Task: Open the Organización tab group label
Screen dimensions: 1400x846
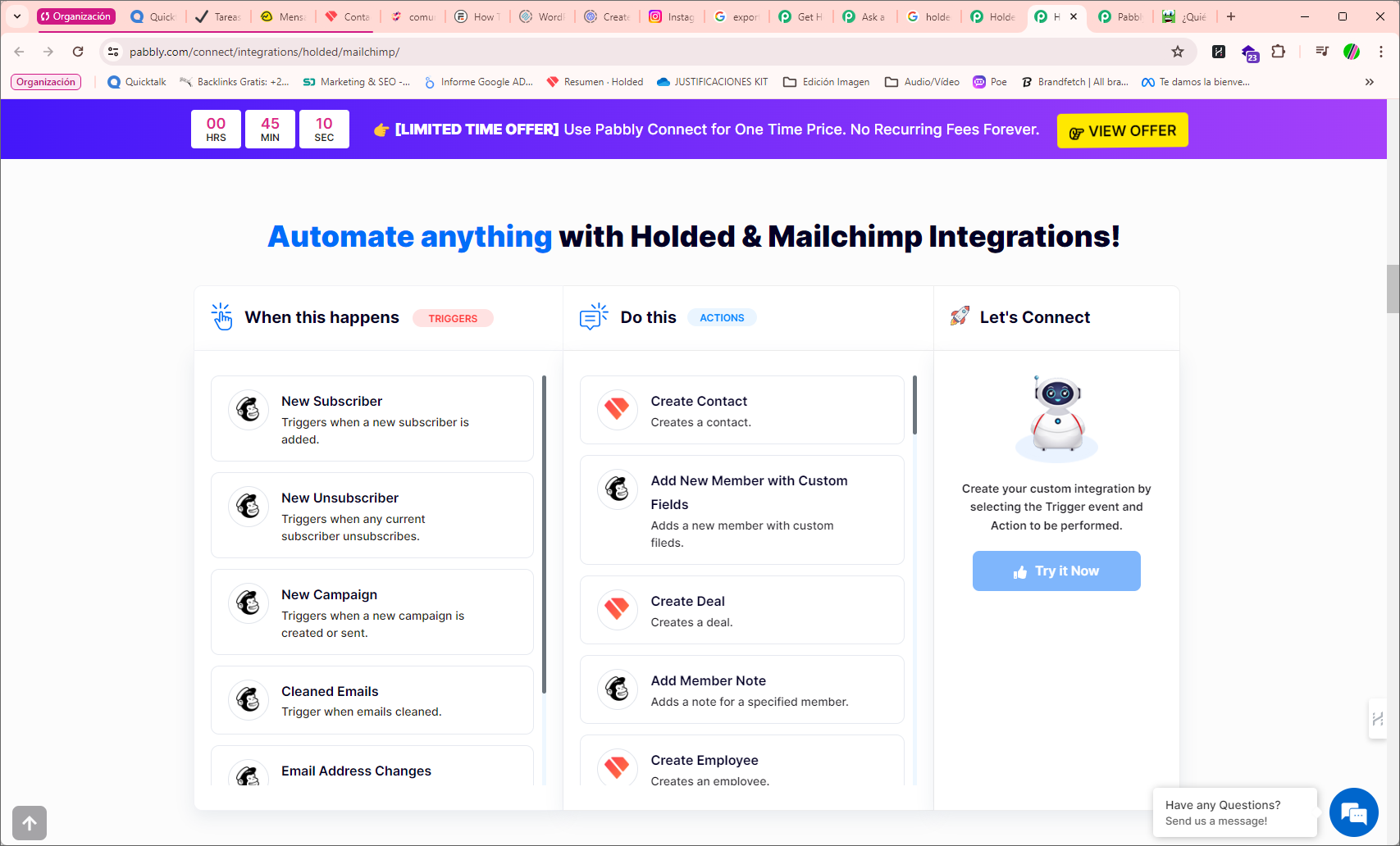Action: point(75,16)
